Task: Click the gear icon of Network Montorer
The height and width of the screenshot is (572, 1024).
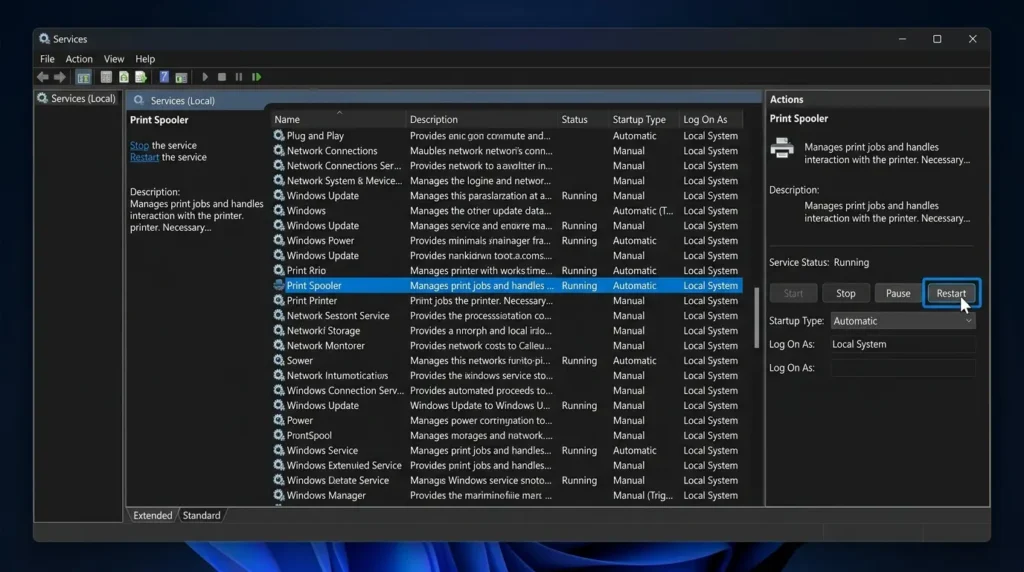Action: tap(279, 345)
